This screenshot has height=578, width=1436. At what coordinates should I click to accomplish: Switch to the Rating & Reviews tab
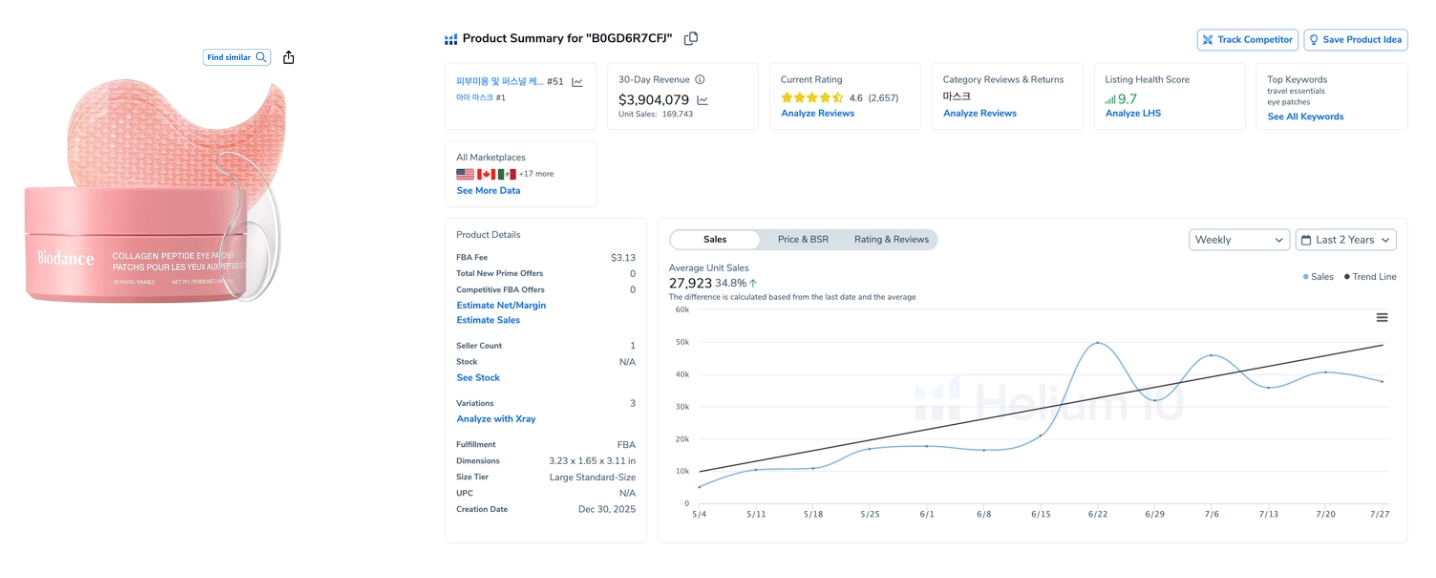(891, 240)
